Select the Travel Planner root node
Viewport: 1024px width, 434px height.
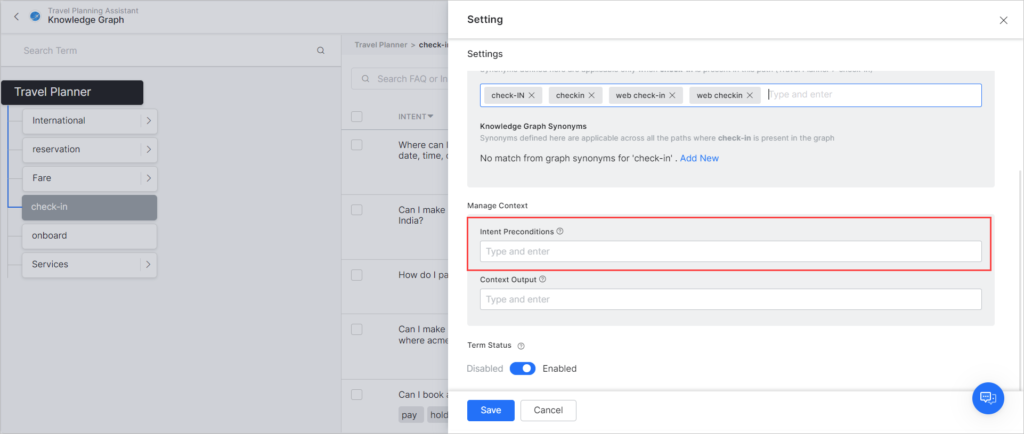coord(73,92)
